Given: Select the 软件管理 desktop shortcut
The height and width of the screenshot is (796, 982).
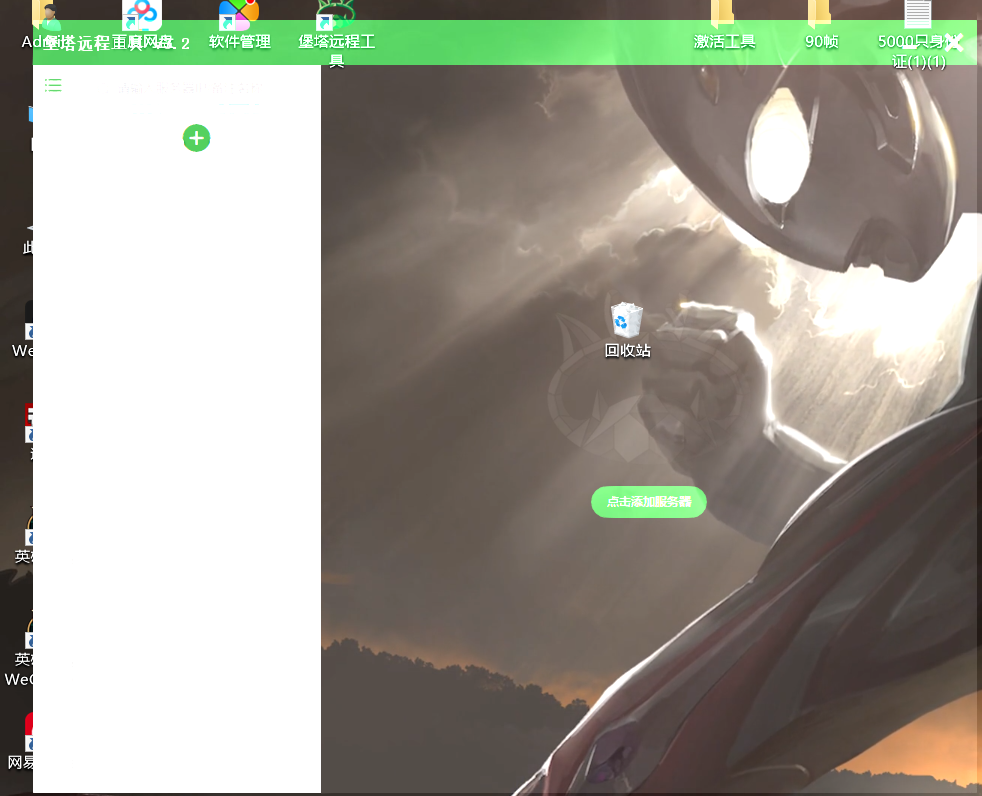Looking at the screenshot, I should coord(239,26).
